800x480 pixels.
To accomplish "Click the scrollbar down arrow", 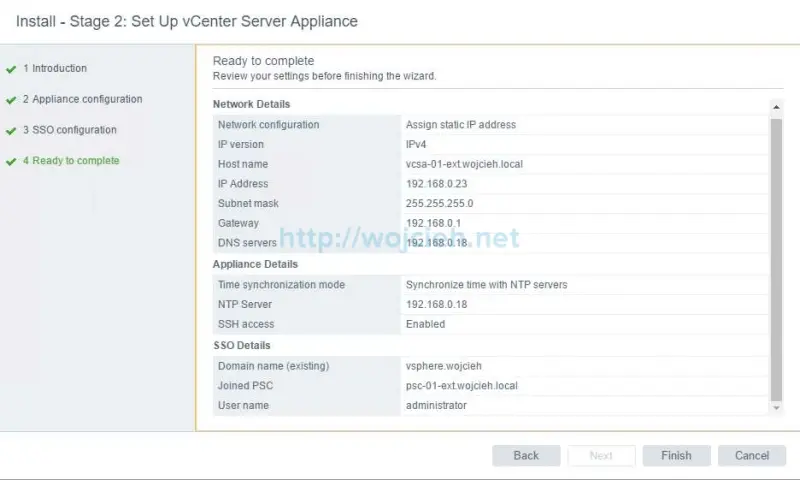I will pos(776,408).
